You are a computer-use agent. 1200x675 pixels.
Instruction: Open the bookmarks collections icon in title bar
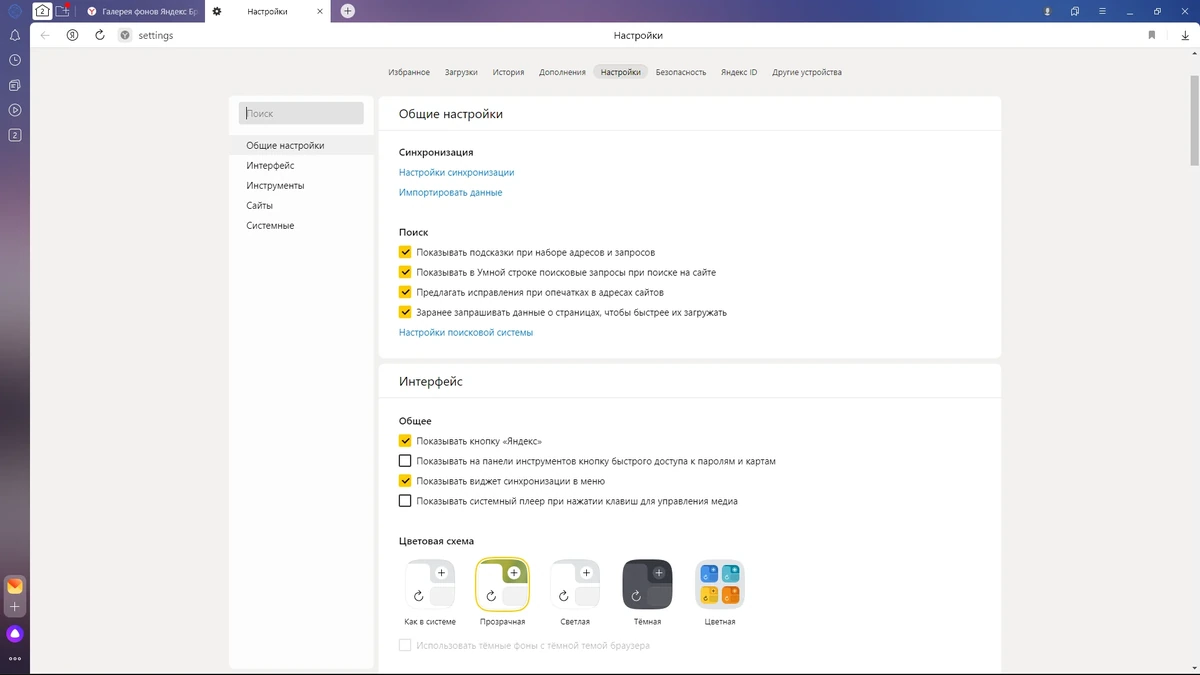[1075, 11]
